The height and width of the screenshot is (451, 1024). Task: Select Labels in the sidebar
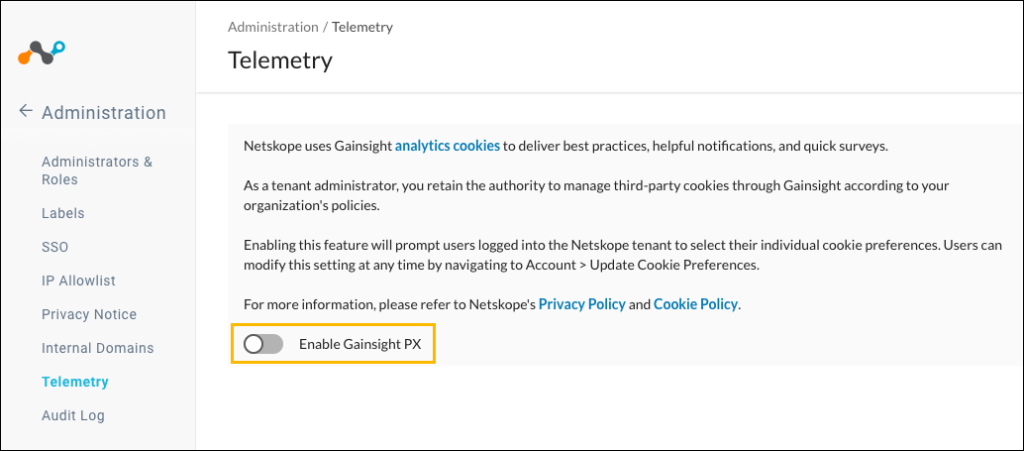63,213
